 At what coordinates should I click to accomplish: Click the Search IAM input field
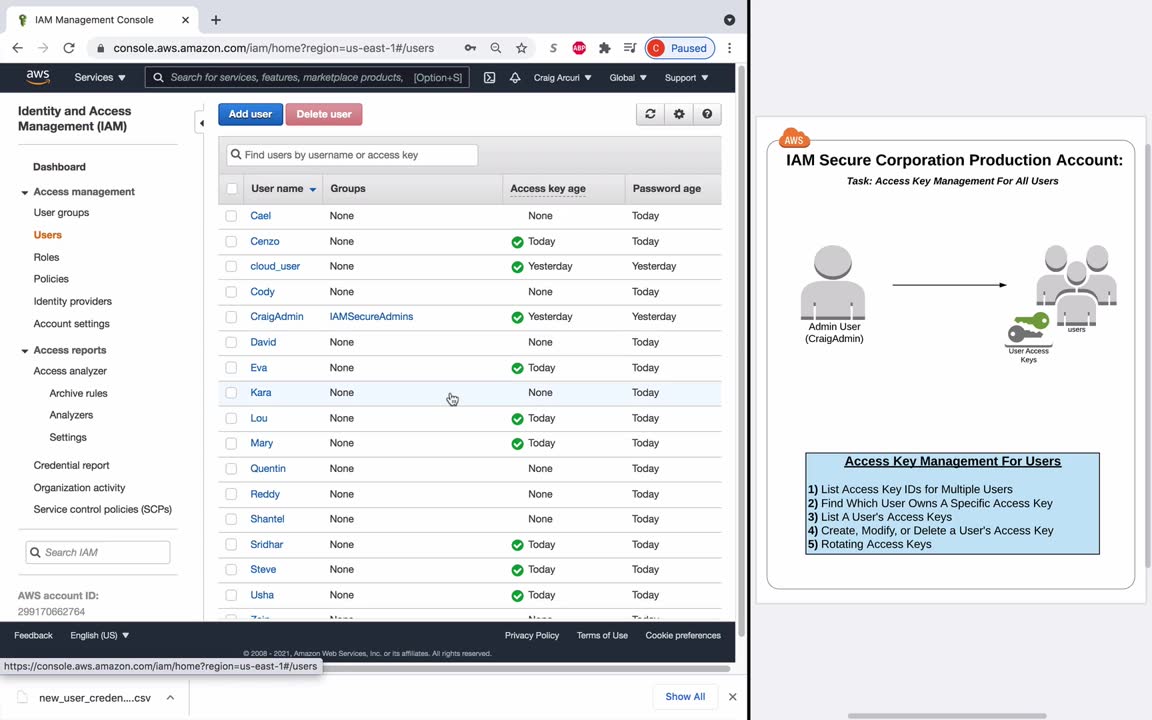pos(98,552)
